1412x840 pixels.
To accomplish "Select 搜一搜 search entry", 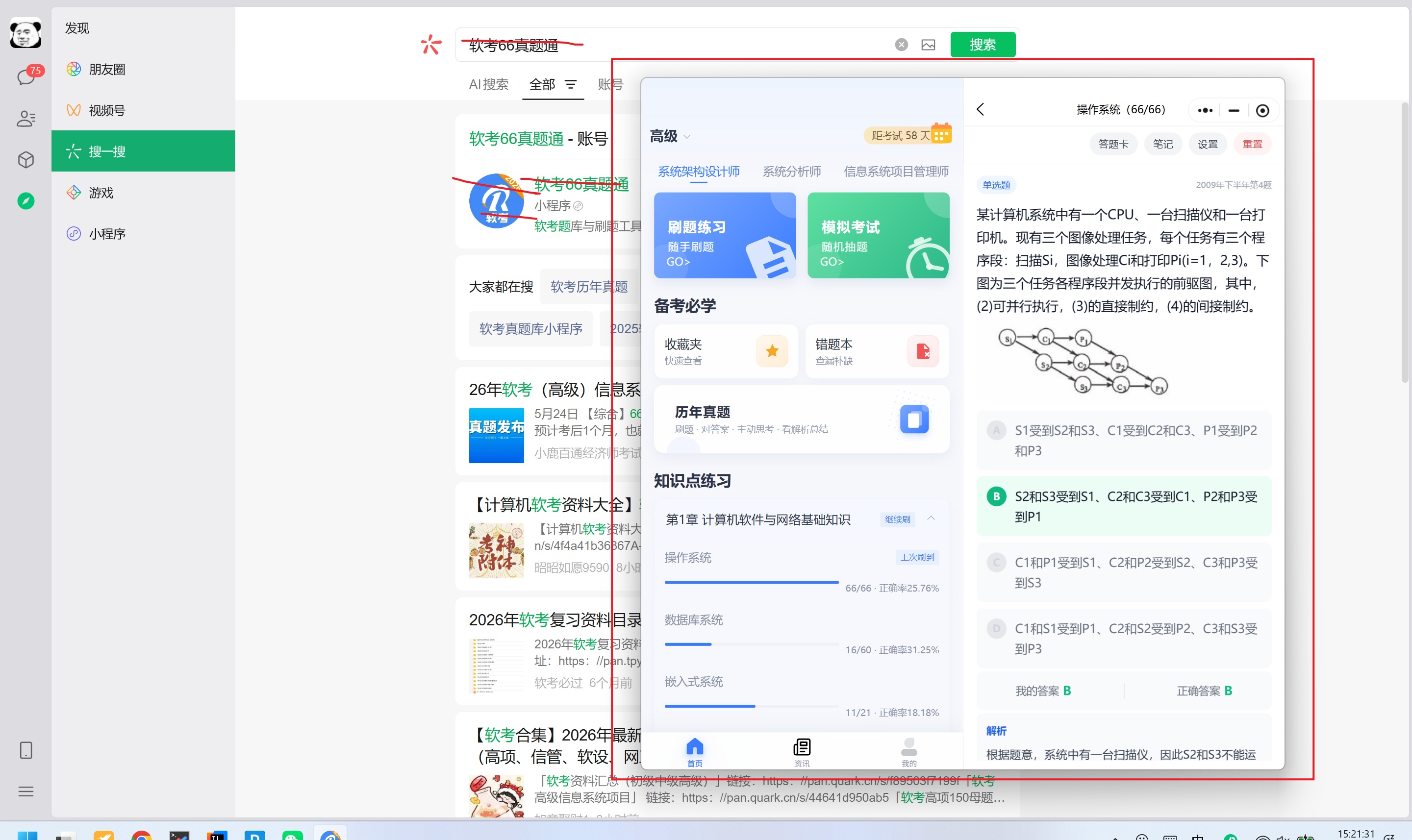I will tap(143, 151).
